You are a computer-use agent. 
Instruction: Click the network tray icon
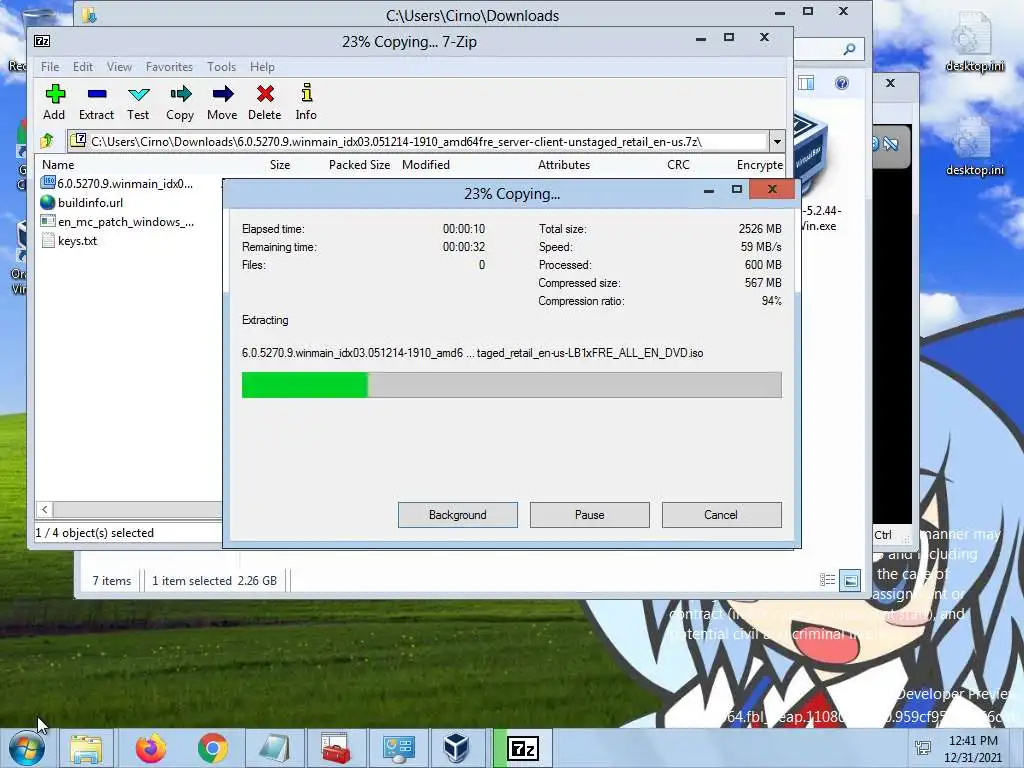[x=922, y=748]
